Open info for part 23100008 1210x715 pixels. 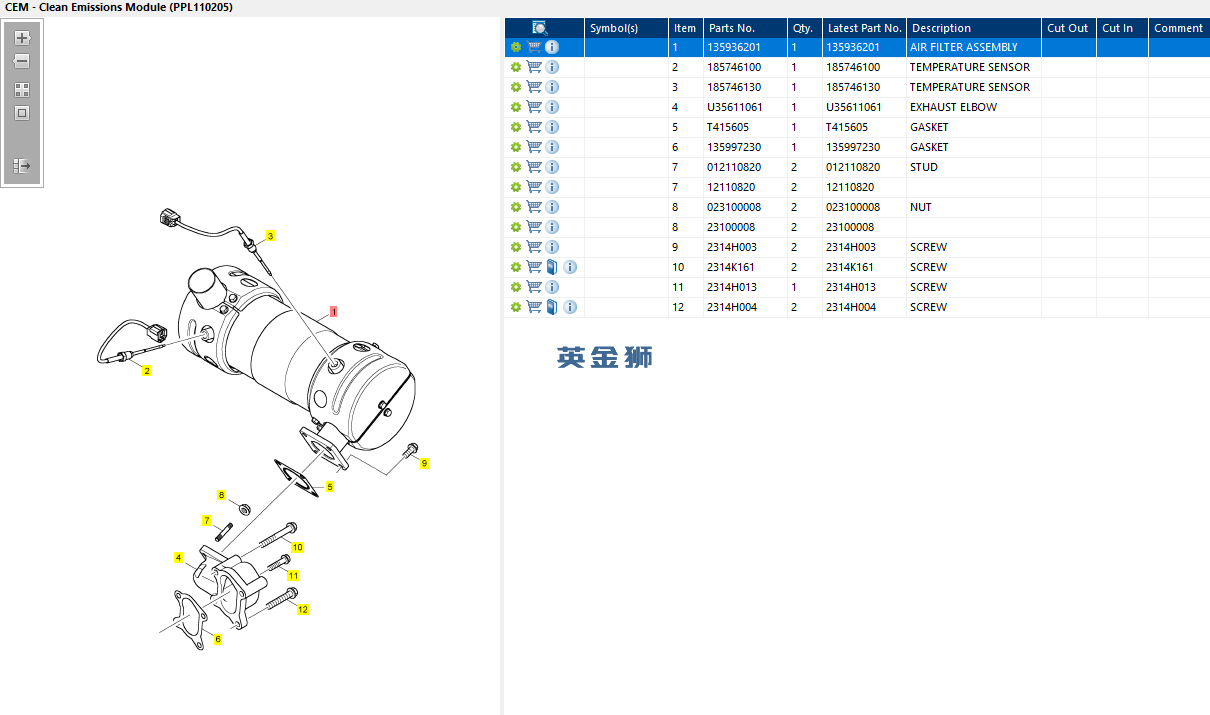click(552, 227)
